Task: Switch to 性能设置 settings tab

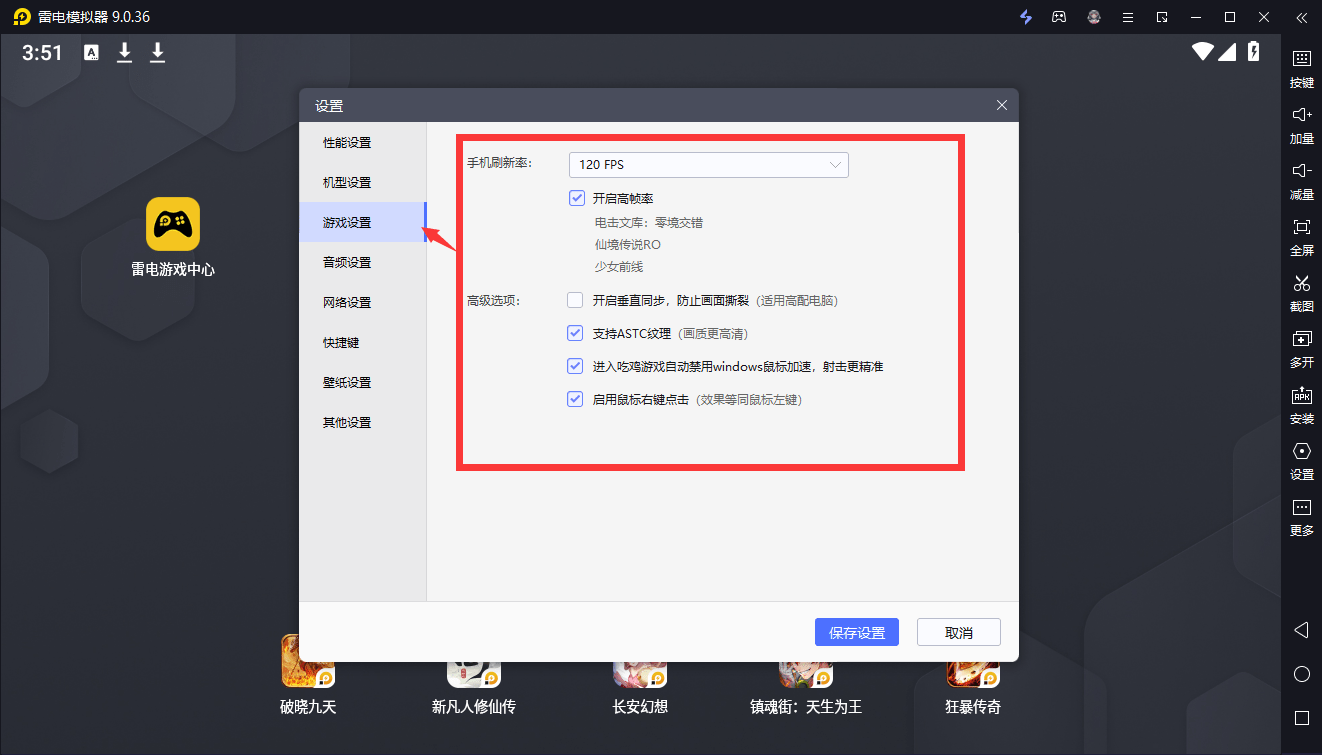Action: (347, 143)
